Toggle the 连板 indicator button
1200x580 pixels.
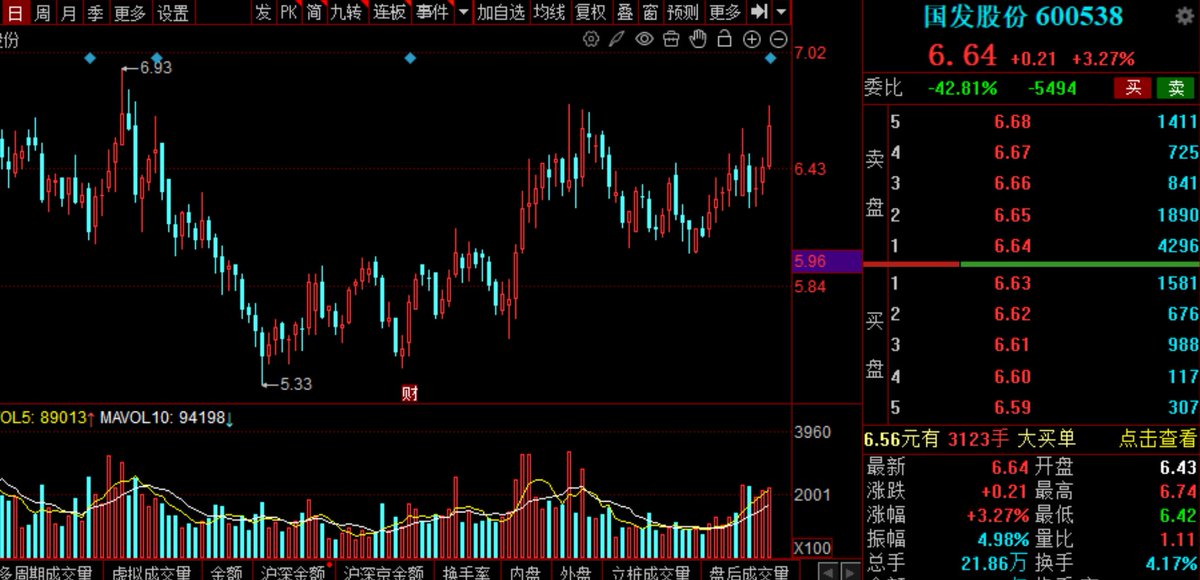pos(389,12)
